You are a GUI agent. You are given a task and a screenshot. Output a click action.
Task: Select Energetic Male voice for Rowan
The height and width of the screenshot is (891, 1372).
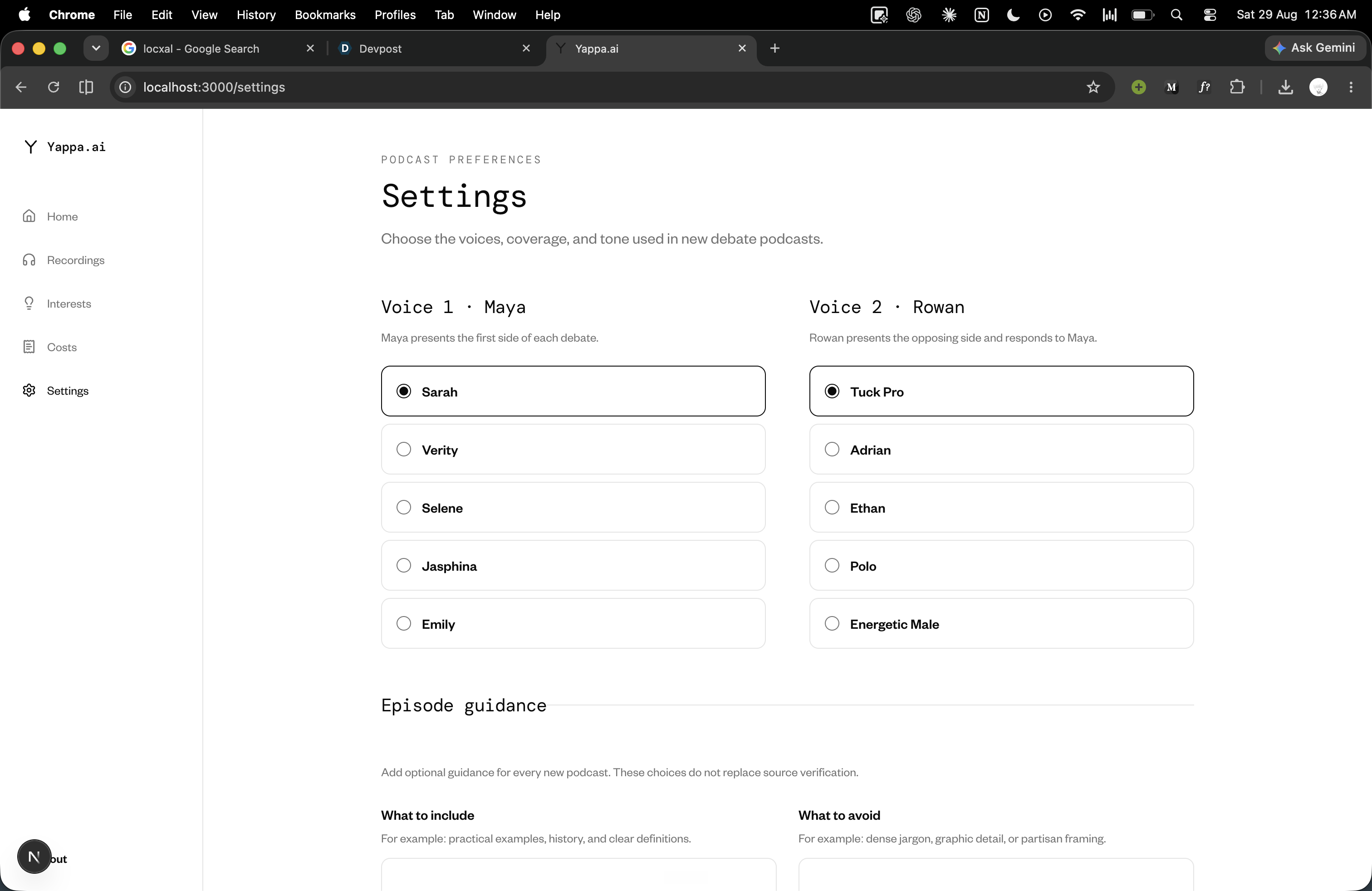[1001, 624]
